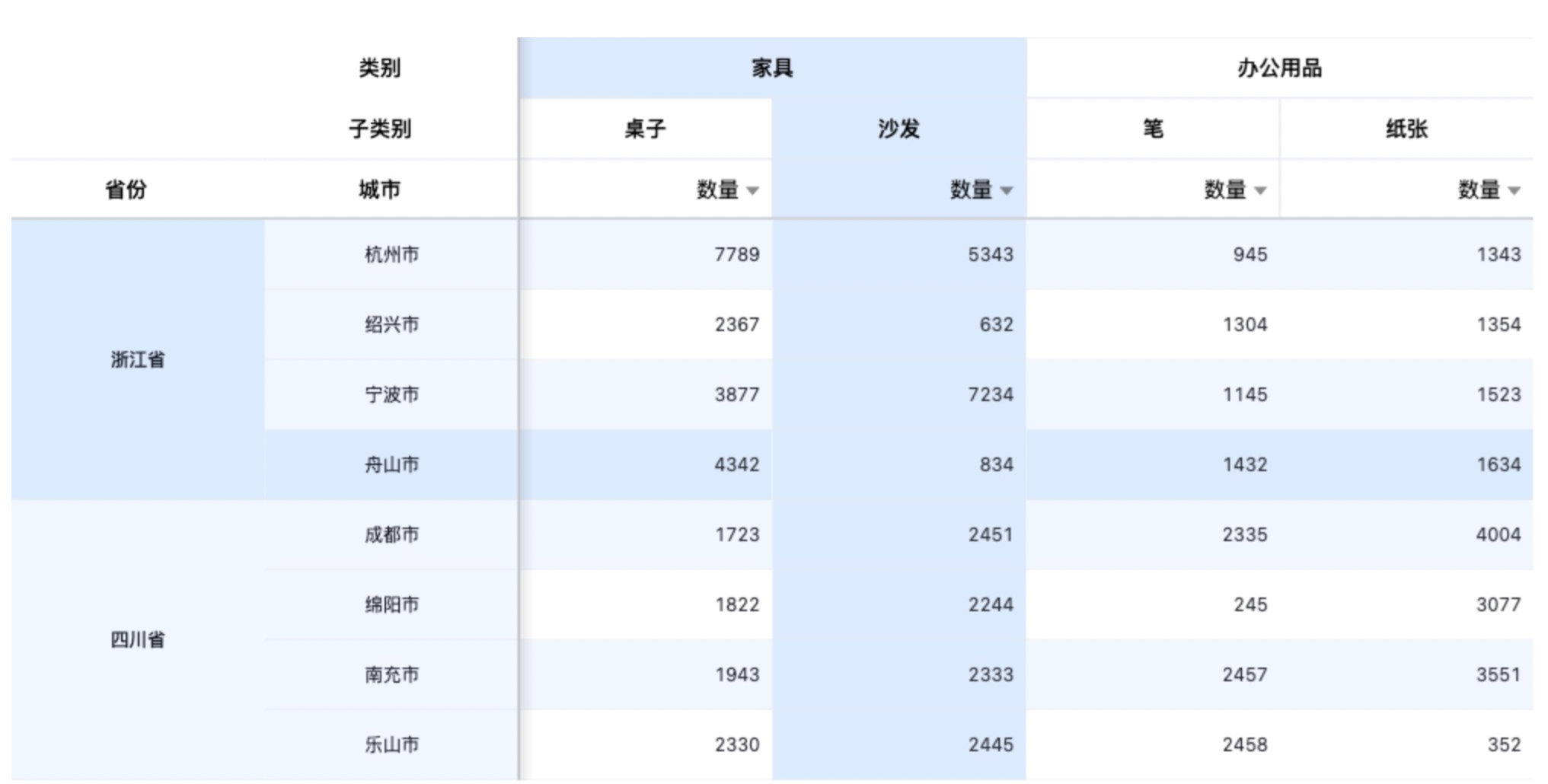Screen dimensions: 1548x784
Task: Open sort dropdown arrow under 纸张 column
Action: 1514,190
